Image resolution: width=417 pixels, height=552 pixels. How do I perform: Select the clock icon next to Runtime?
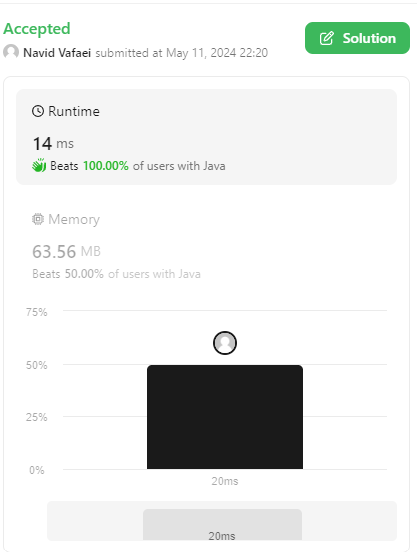pyautogui.click(x=38, y=111)
